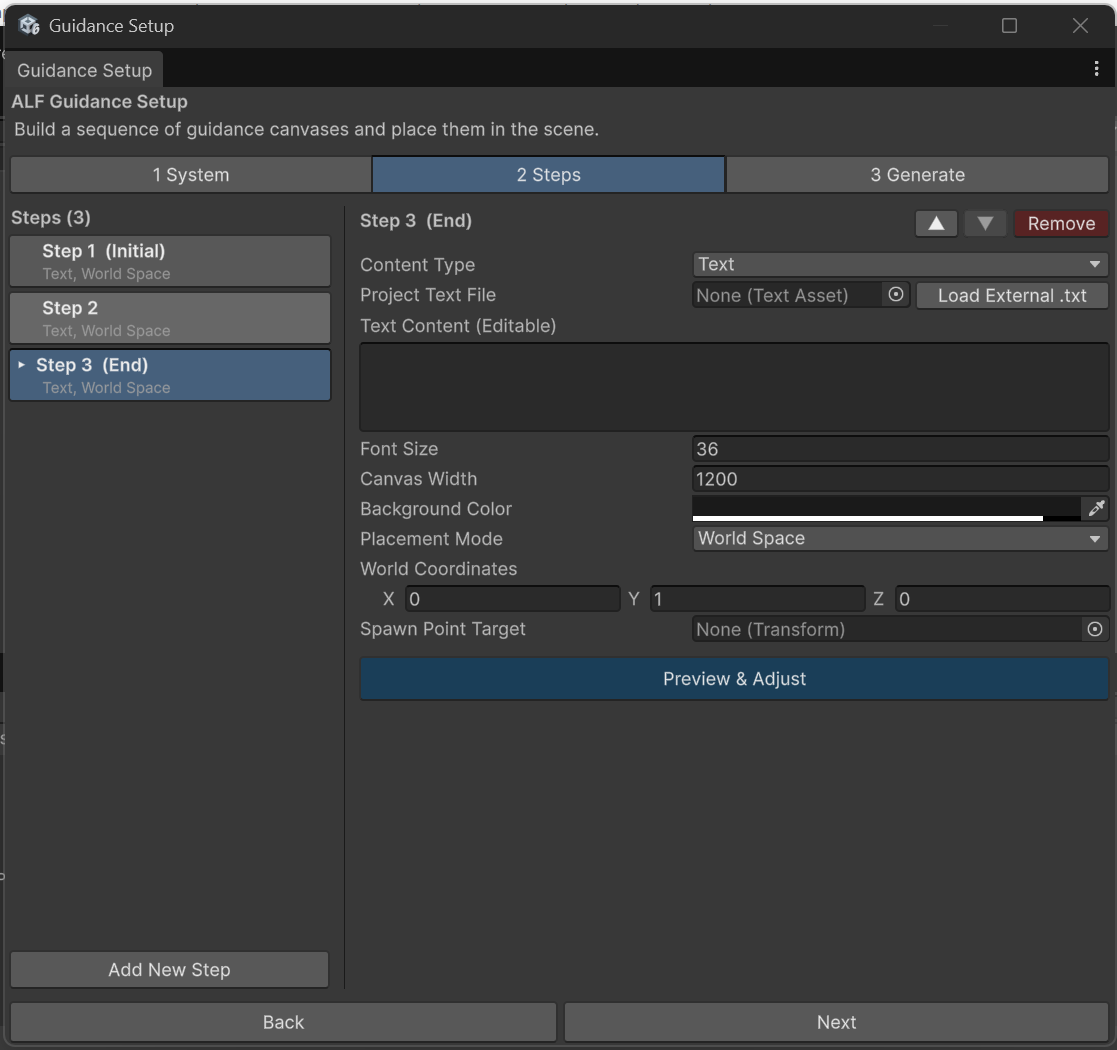Open the Content Type dropdown
This screenshot has width=1117, height=1050.
click(900, 264)
